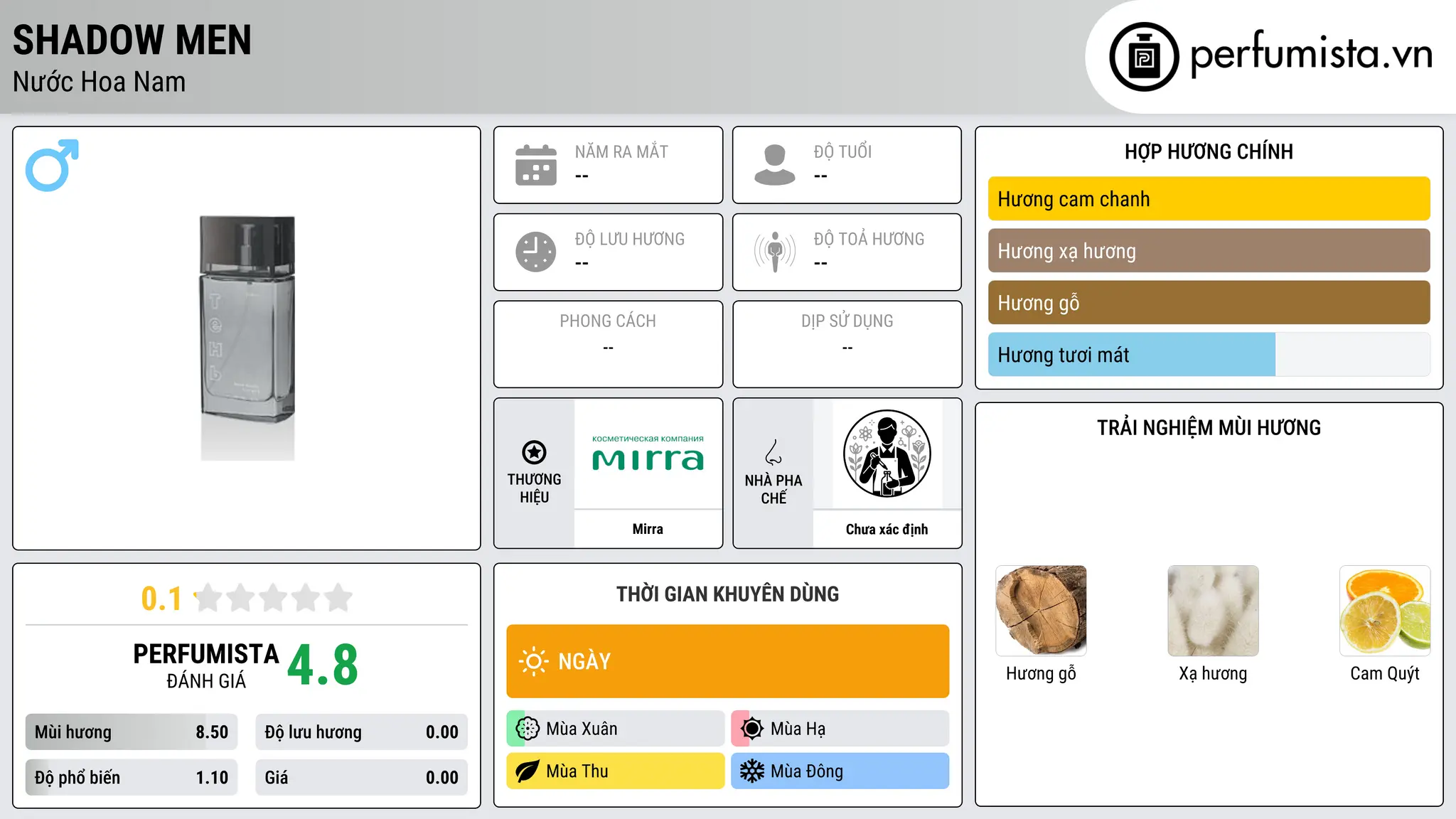Click the Năm ra mắt info card
Screen dimensions: 1456x819
pyautogui.click(x=609, y=165)
